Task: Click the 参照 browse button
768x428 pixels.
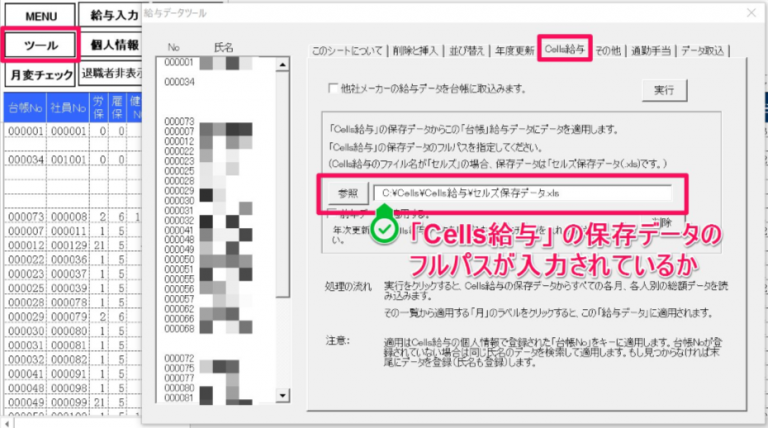Action: pyautogui.click(x=348, y=193)
